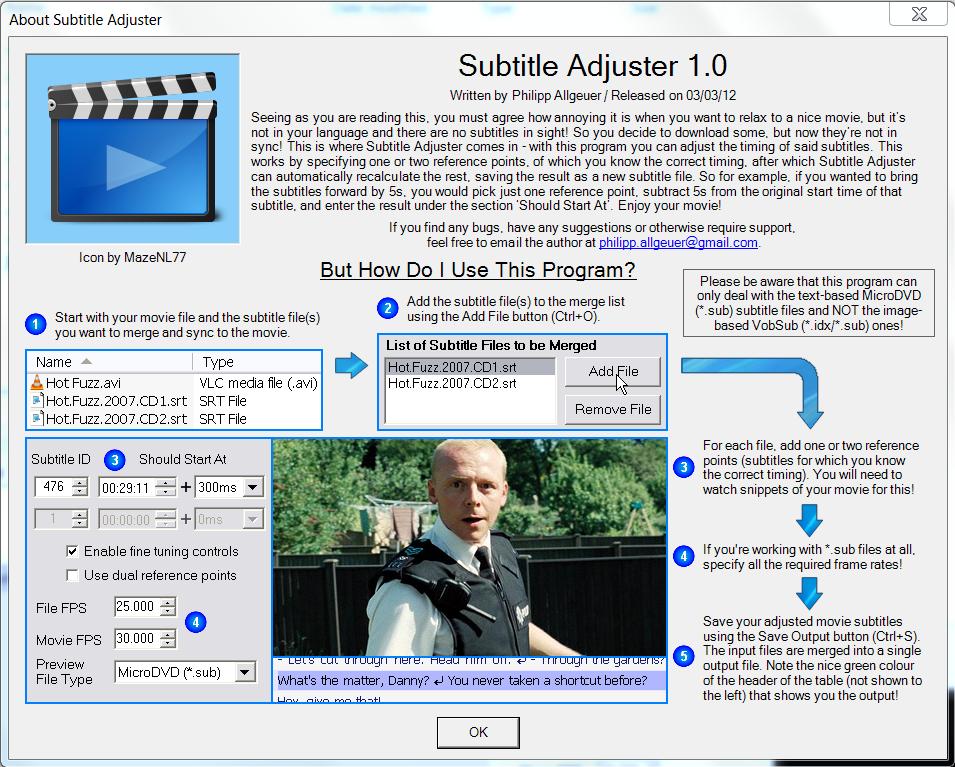The image size is (955, 767).
Task: Click the SRT file icon beside Hot.Fuzz.2007.CD2.srt
Action: (37, 419)
